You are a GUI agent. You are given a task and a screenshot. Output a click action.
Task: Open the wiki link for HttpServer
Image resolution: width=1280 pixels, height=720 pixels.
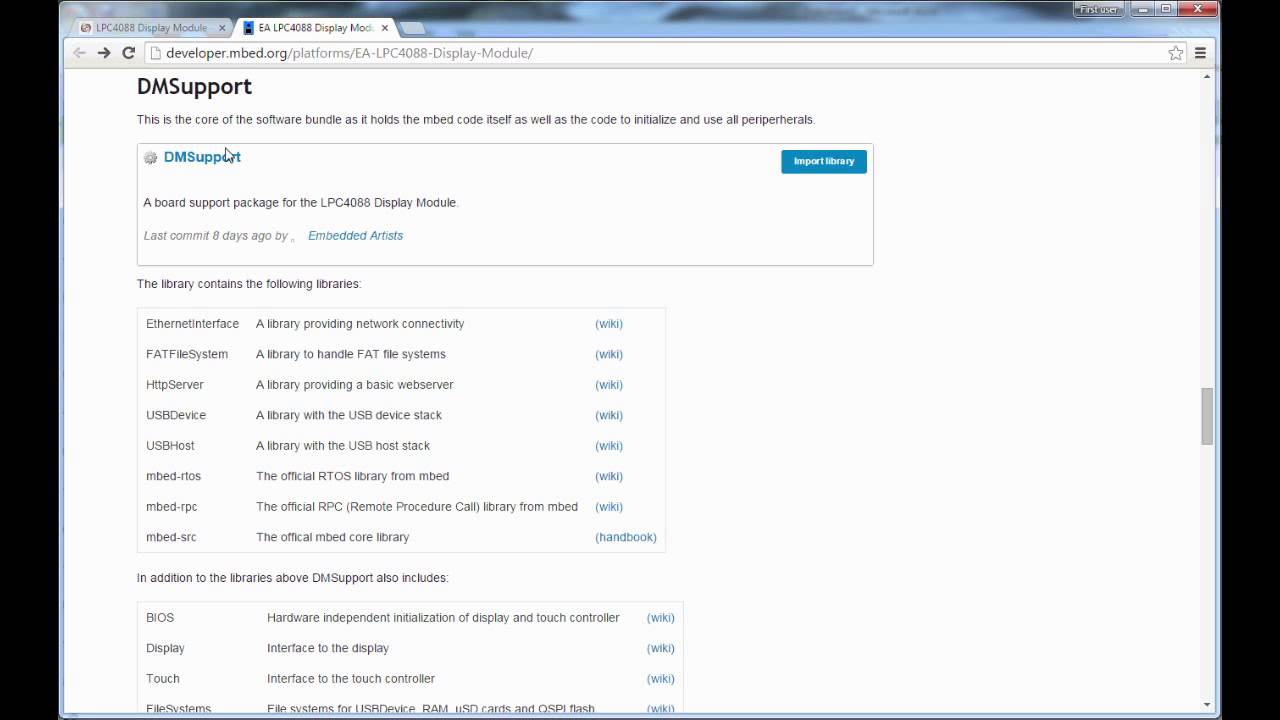point(609,385)
